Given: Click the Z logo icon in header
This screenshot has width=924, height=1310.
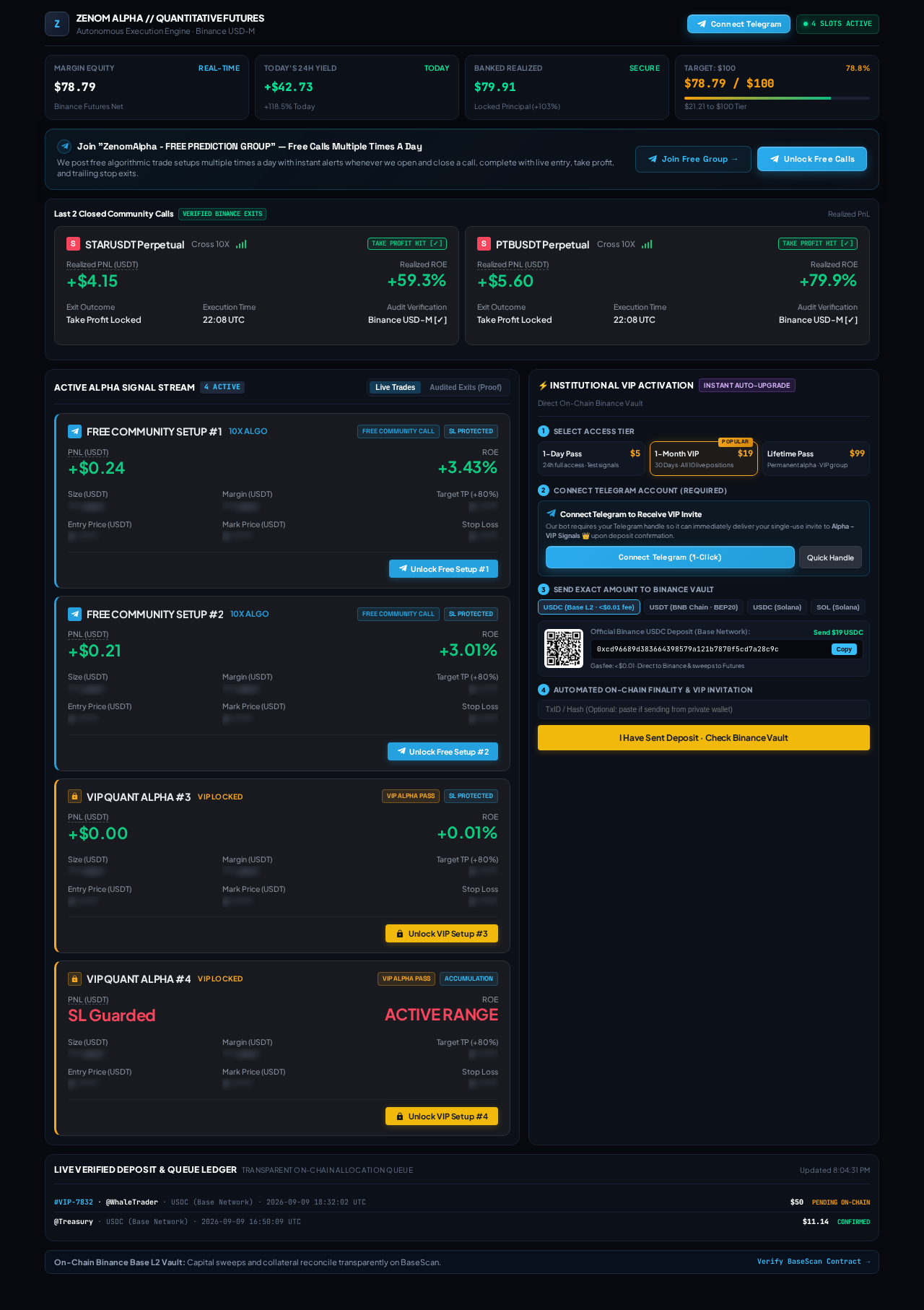Looking at the screenshot, I should [57, 24].
